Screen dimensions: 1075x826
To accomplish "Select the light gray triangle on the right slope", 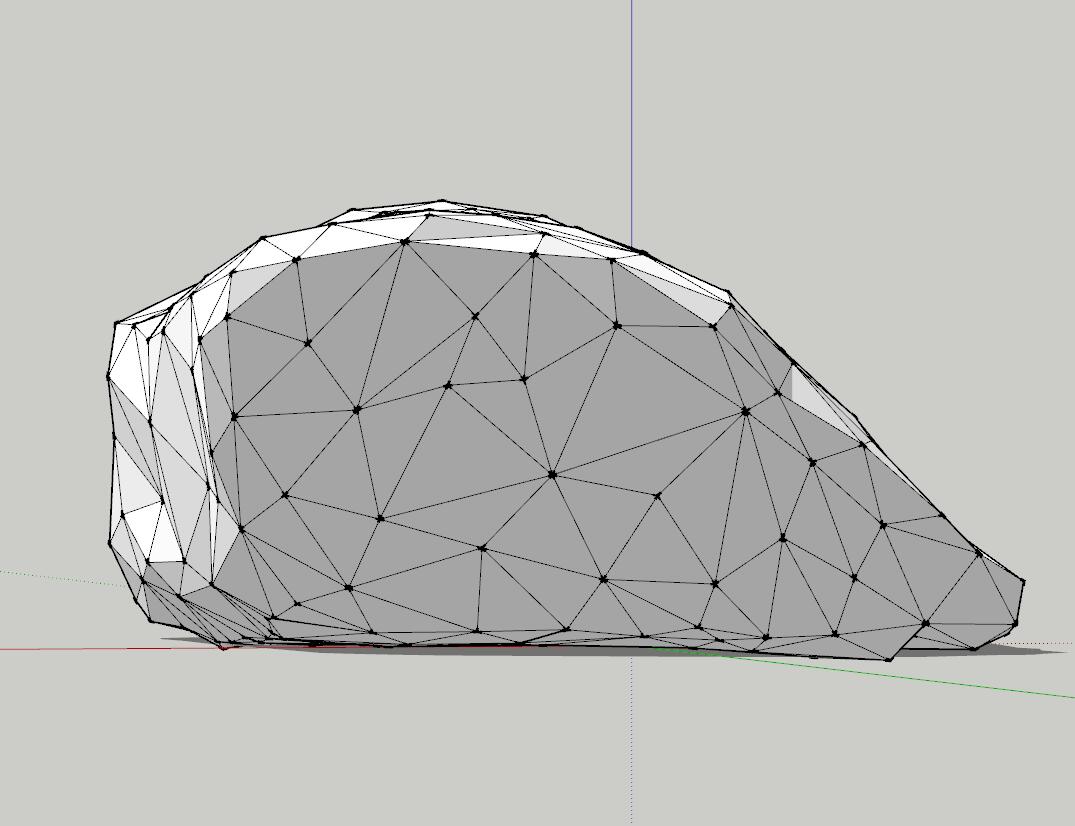I will pyautogui.click(x=806, y=388).
